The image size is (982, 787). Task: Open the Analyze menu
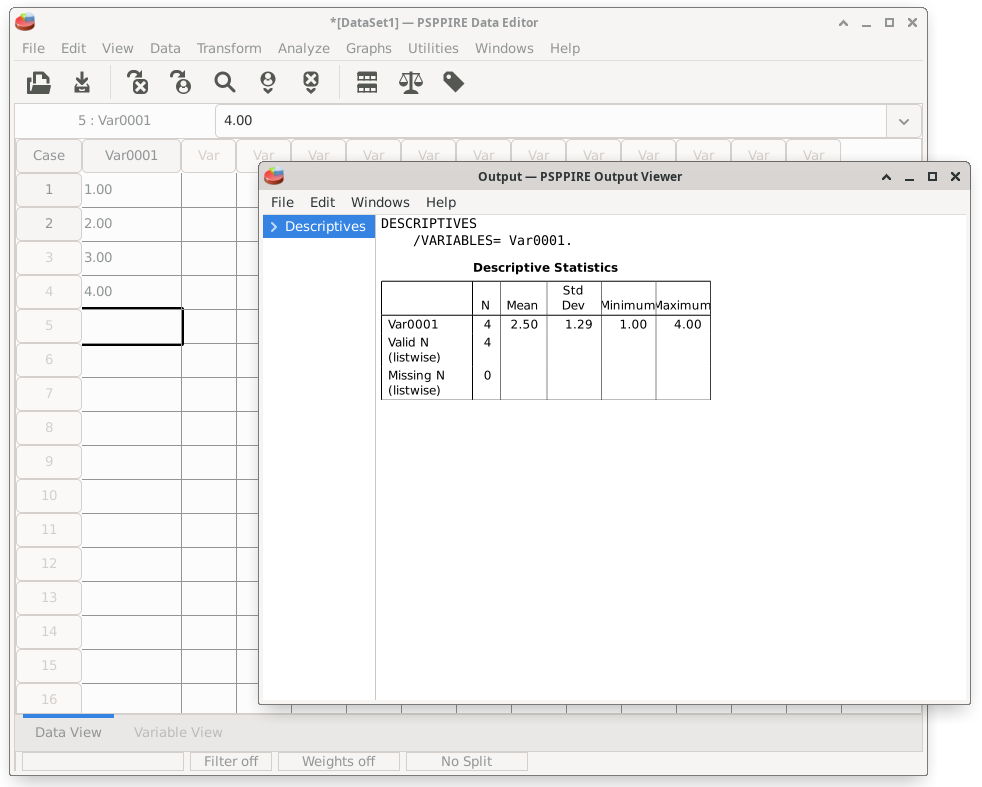pyautogui.click(x=304, y=48)
